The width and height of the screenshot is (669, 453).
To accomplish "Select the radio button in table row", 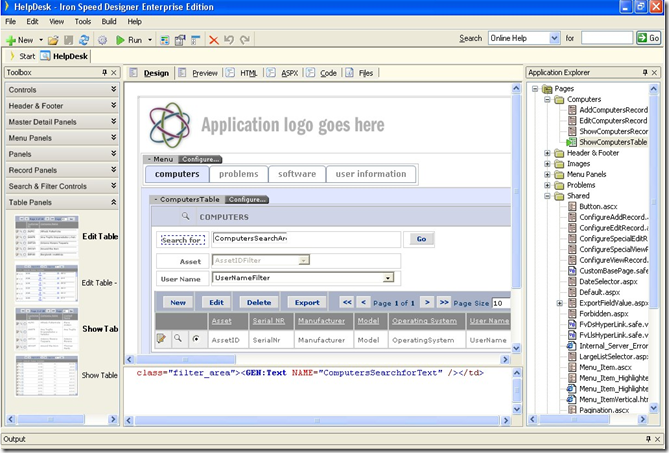I will pyautogui.click(x=194, y=339).
